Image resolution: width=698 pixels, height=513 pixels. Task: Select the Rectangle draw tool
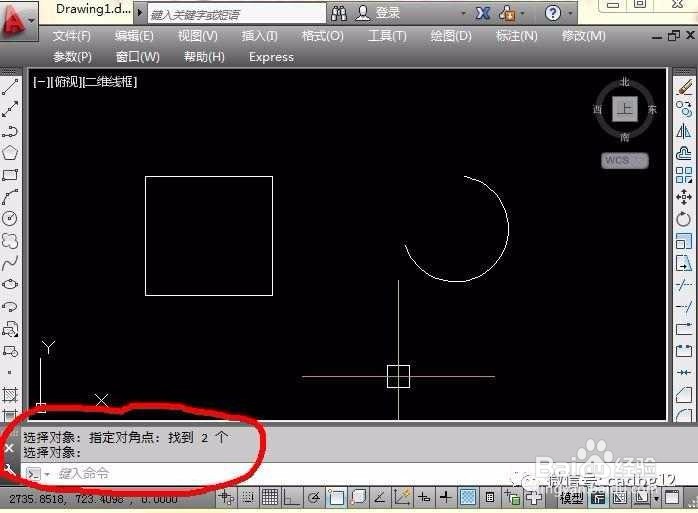point(10,175)
